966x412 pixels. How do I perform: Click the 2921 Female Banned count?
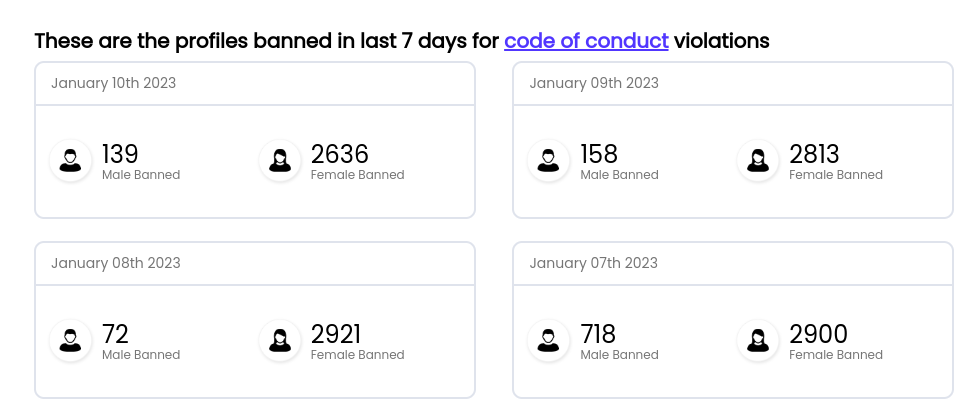(336, 334)
